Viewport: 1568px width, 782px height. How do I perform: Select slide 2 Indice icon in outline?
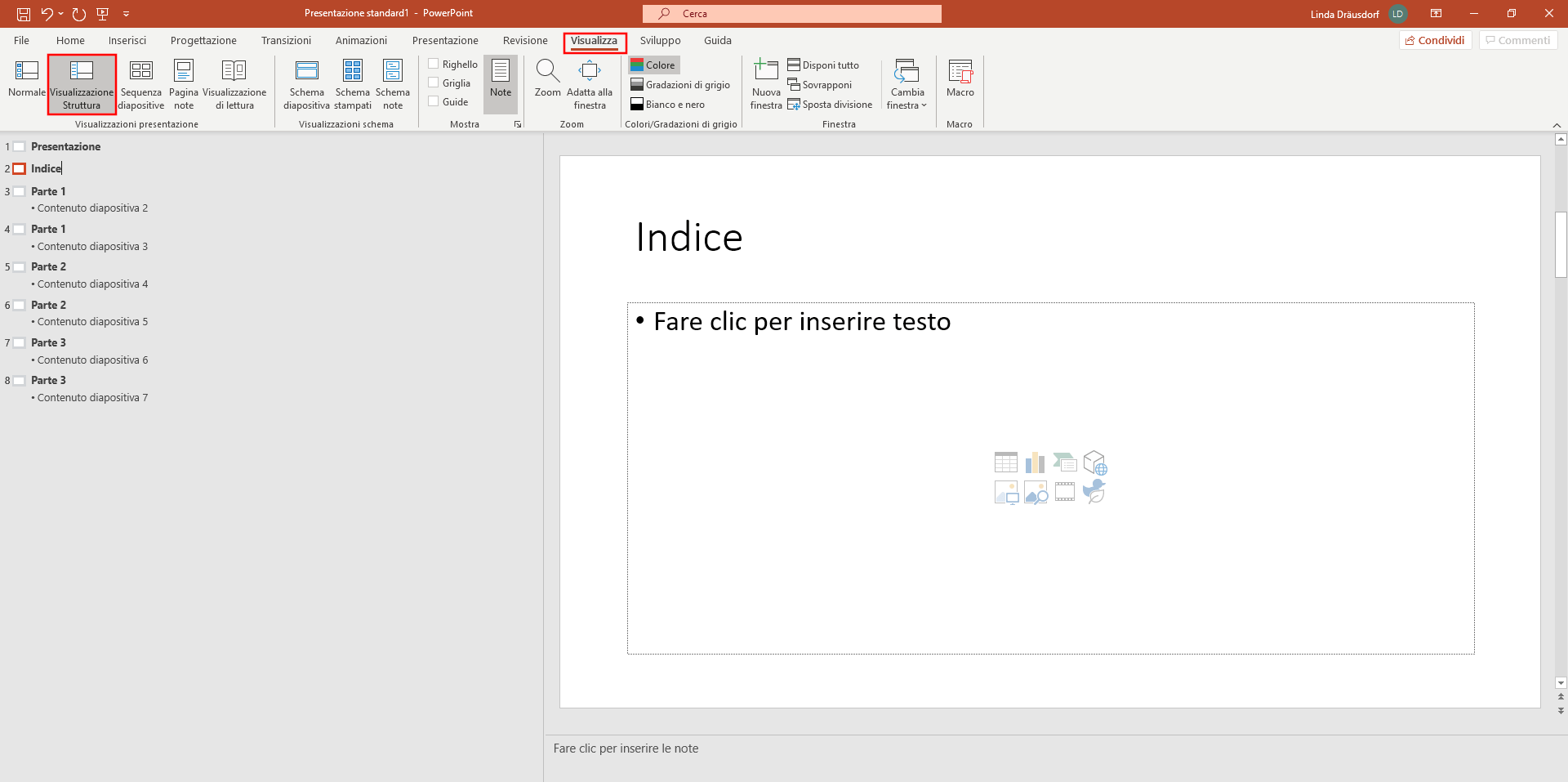coord(19,169)
